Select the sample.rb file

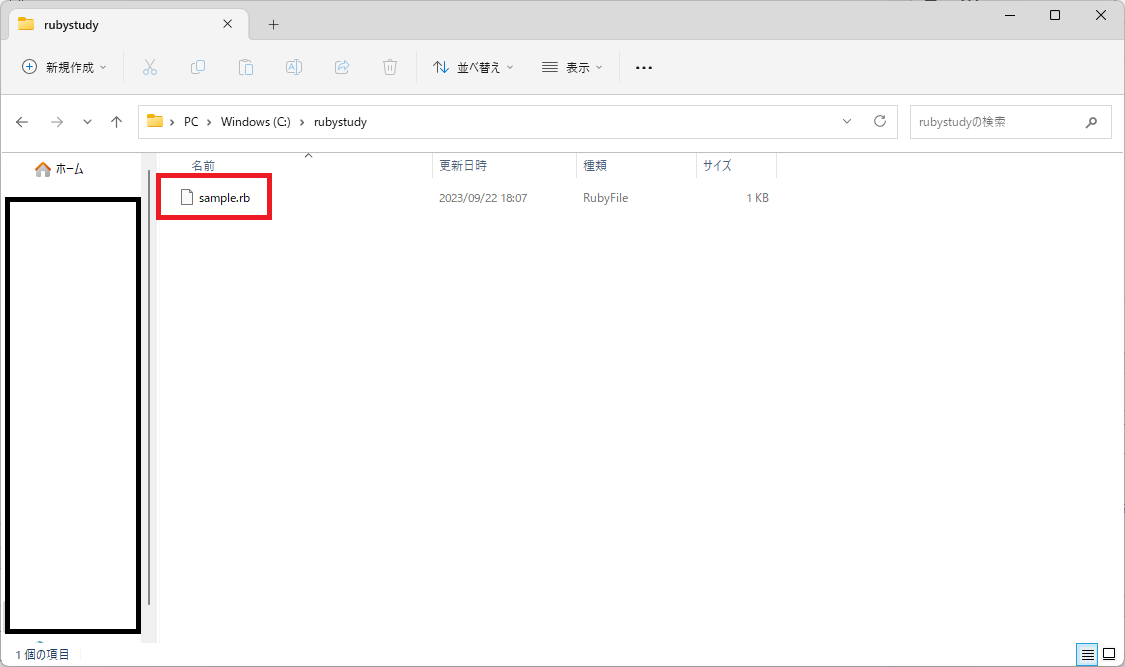tap(223, 198)
